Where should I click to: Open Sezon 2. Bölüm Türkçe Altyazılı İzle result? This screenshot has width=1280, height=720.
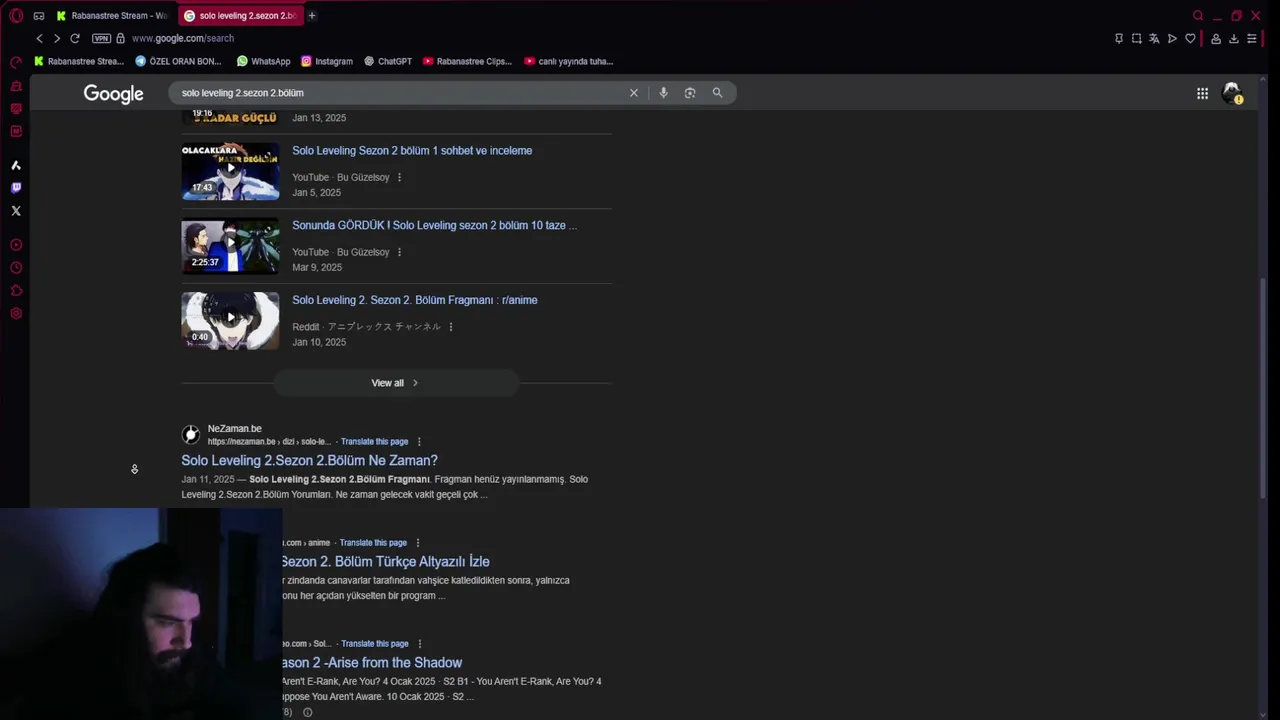(385, 562)
